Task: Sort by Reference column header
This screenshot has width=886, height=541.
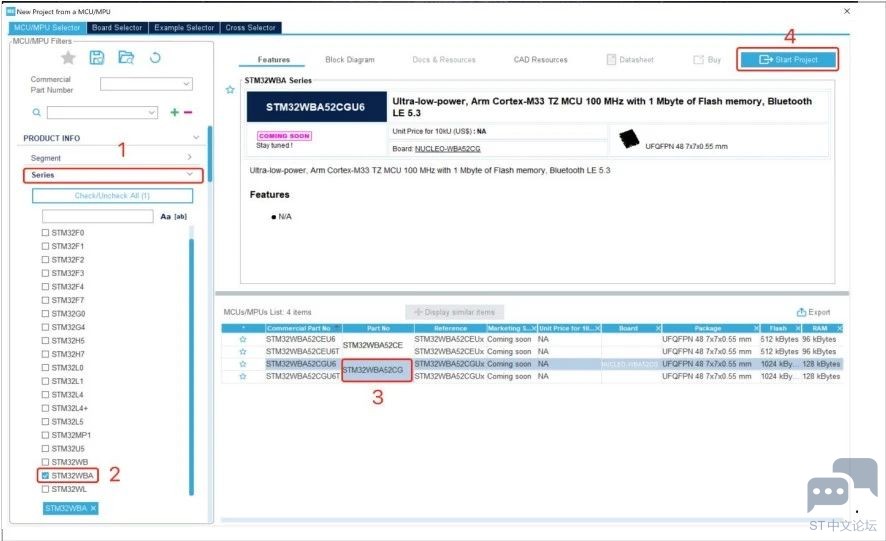Action: 450,328
